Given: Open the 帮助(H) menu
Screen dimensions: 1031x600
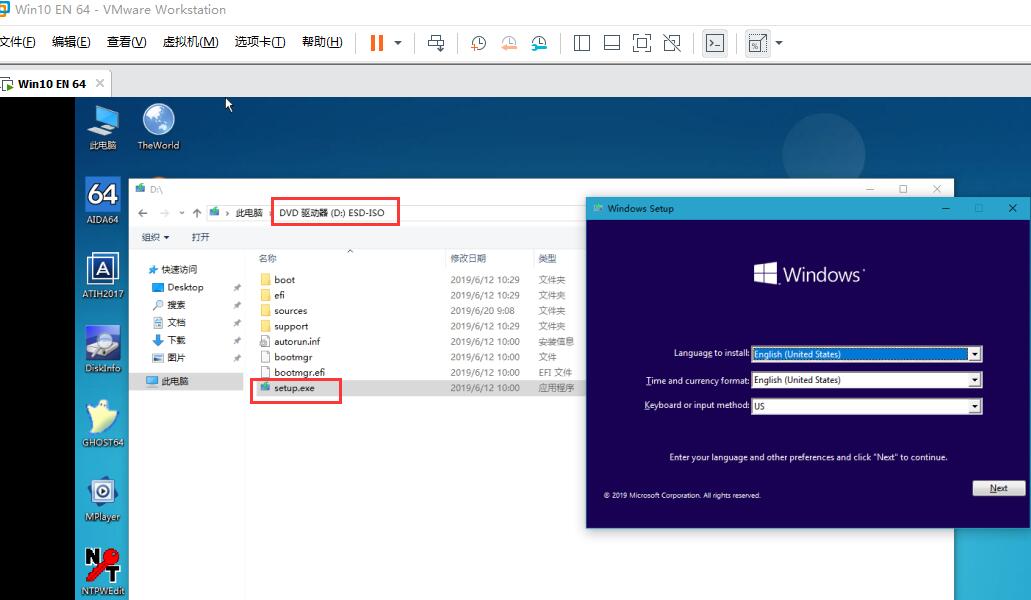Looking at the screenshot, I should 322,42.
